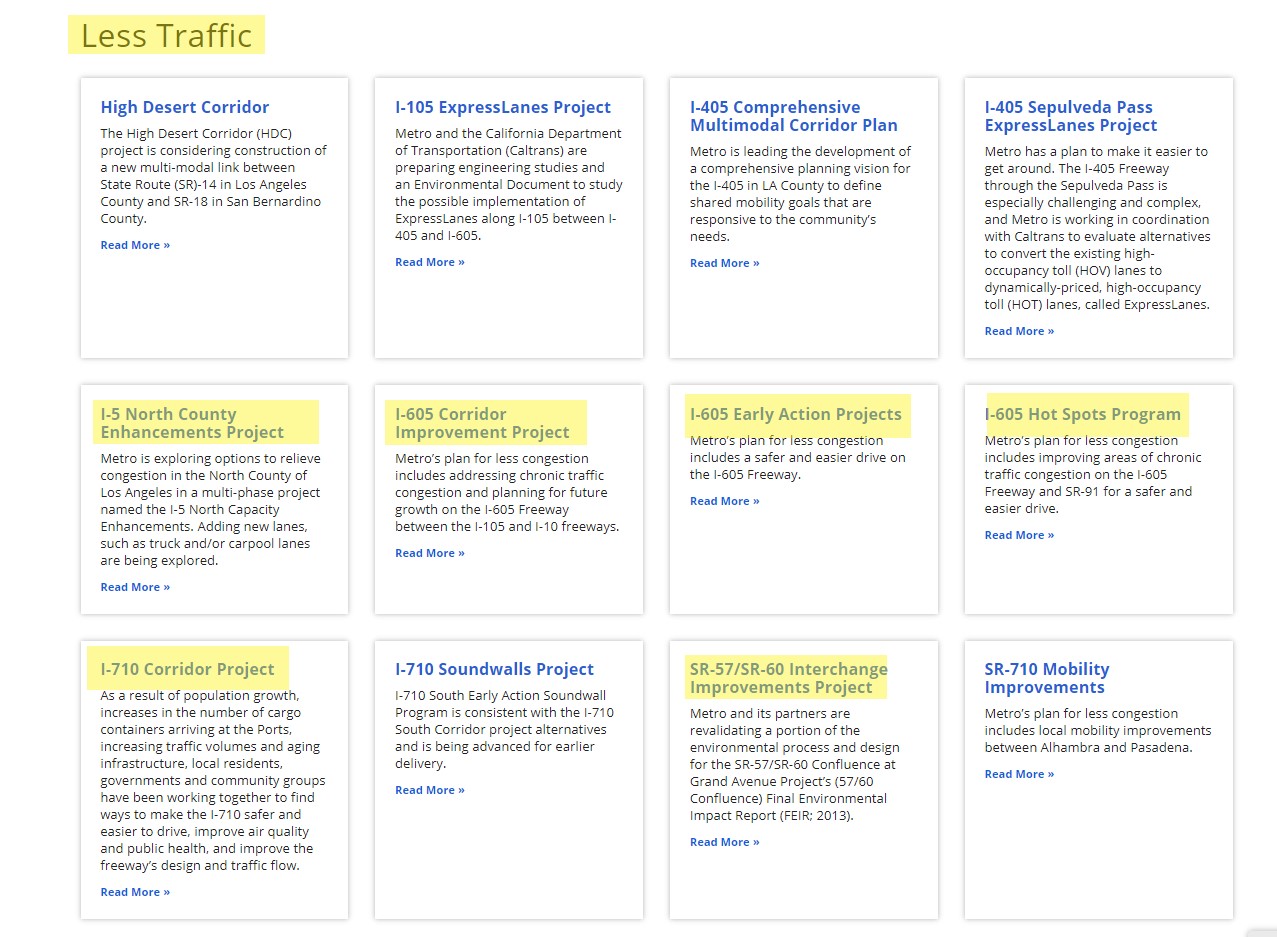This screenshot has width=1277, height=937.
Task: Click SR-57/SR-60 Interchange Improvements Project title
Action: [x=788, y=678]
